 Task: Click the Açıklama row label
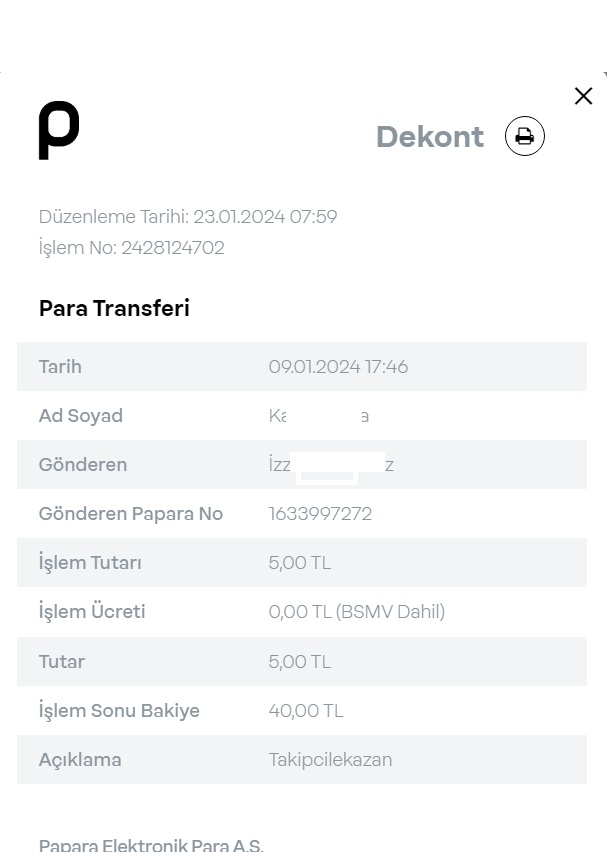pos(80,760)
